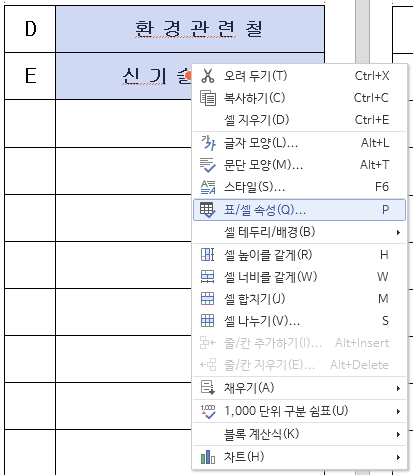Click the cell text 환 경 관 련 철
This screenshot has height=475, width=413.
[x=199, y=29]
